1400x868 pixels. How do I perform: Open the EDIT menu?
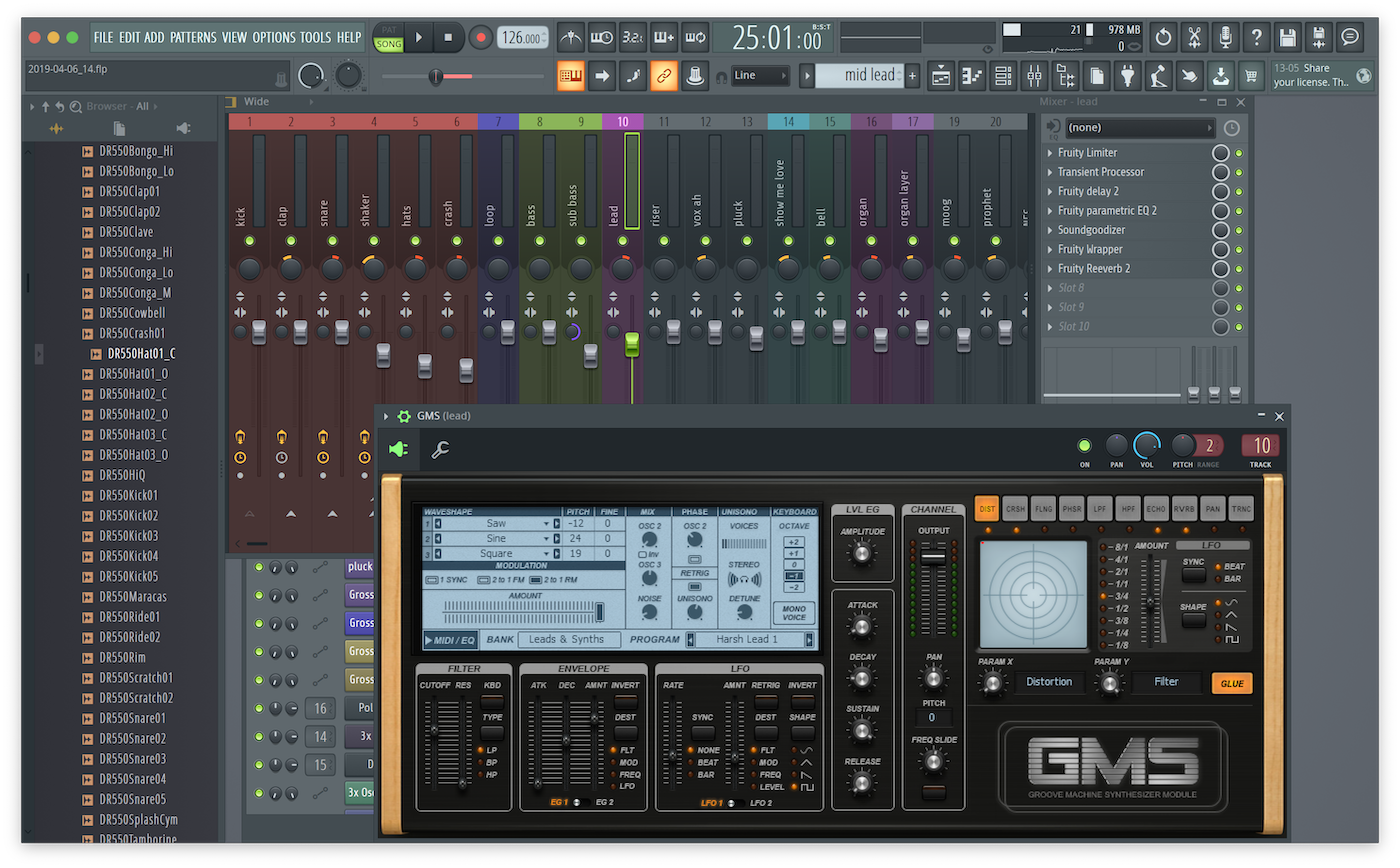pos(129,38)
